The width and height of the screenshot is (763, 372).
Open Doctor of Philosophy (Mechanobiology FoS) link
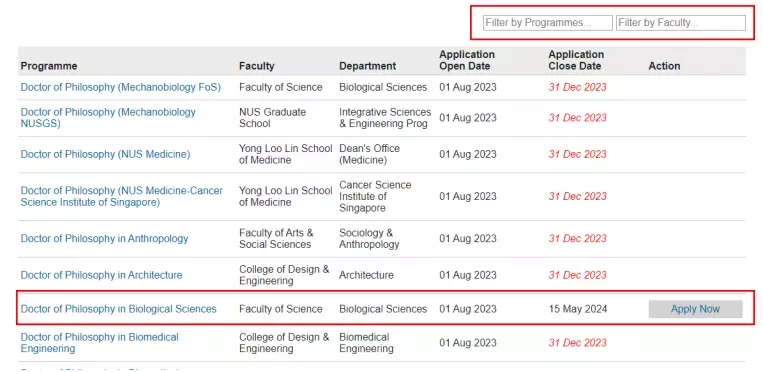(121, 87)
